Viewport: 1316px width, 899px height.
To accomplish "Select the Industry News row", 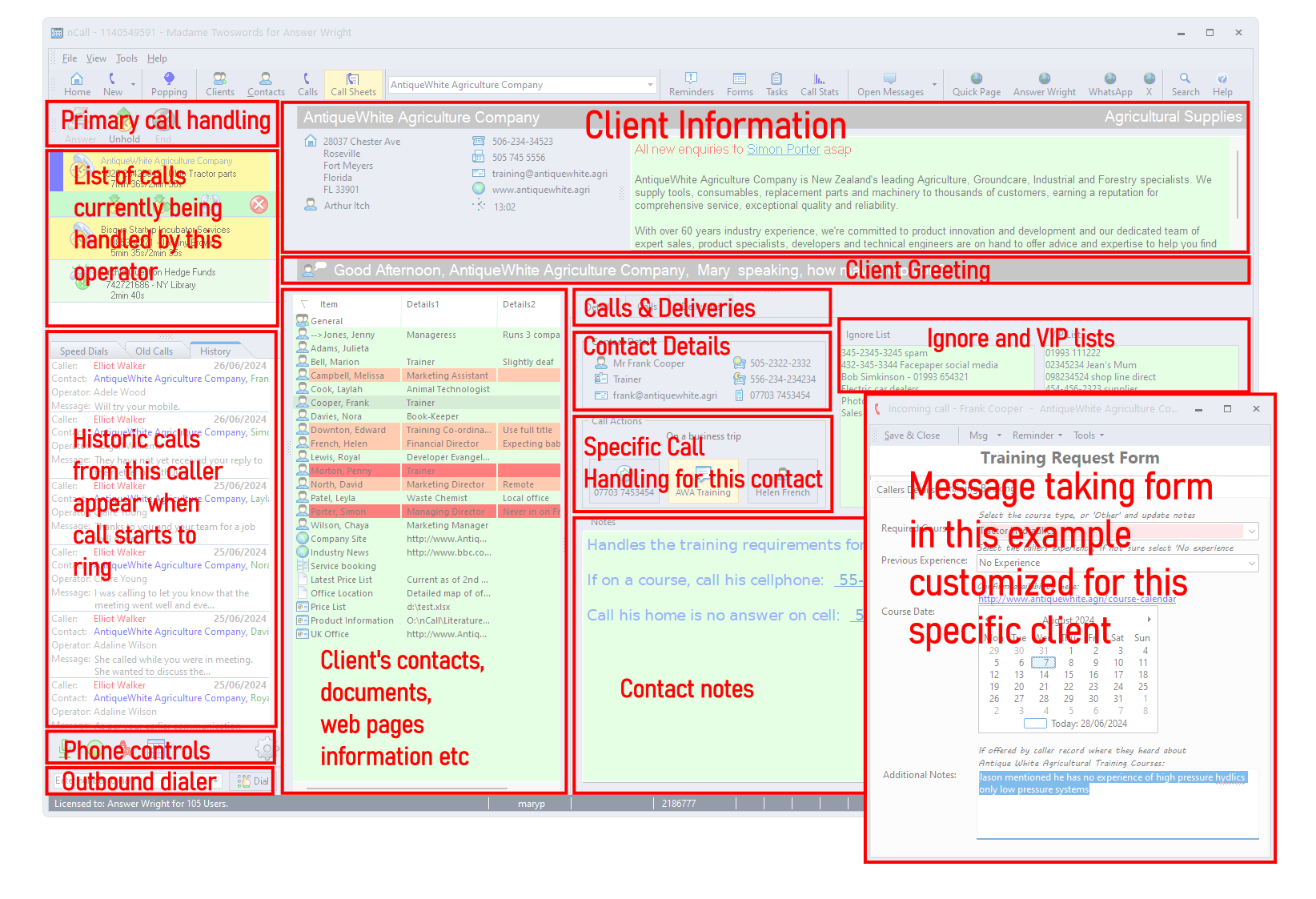I will tap(427, 552).
